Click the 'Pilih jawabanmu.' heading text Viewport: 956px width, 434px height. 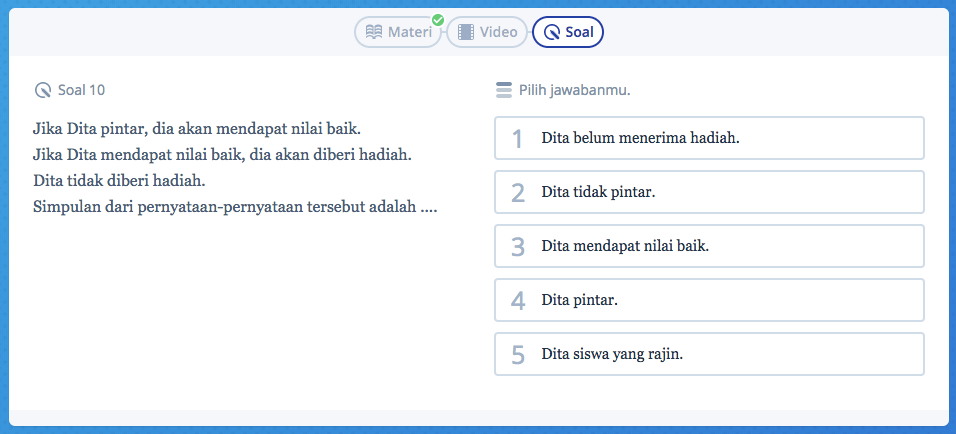(574, 90)
